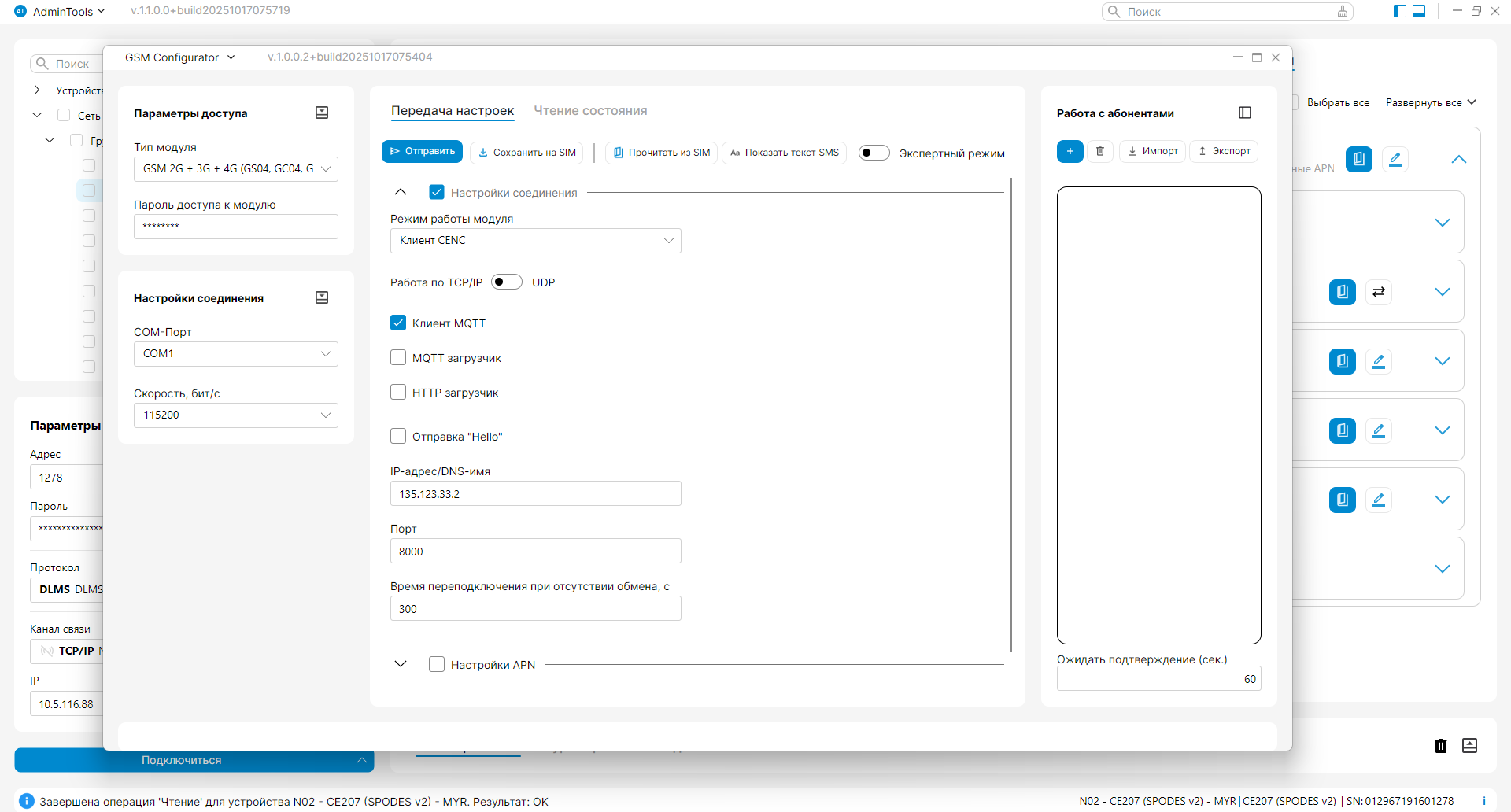Open the GSM Configurator menu
The height and width of the screenshot is (812, 1511).
pos(179,57)
